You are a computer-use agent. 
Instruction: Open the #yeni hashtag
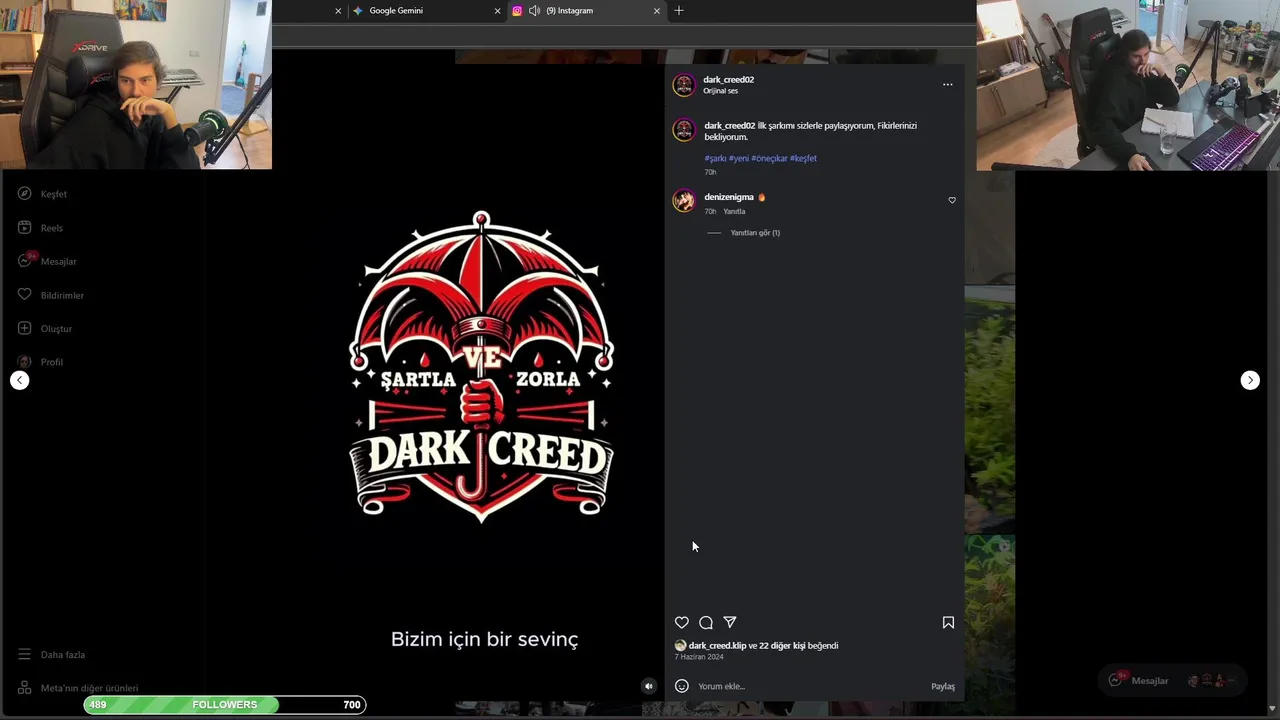739,158
